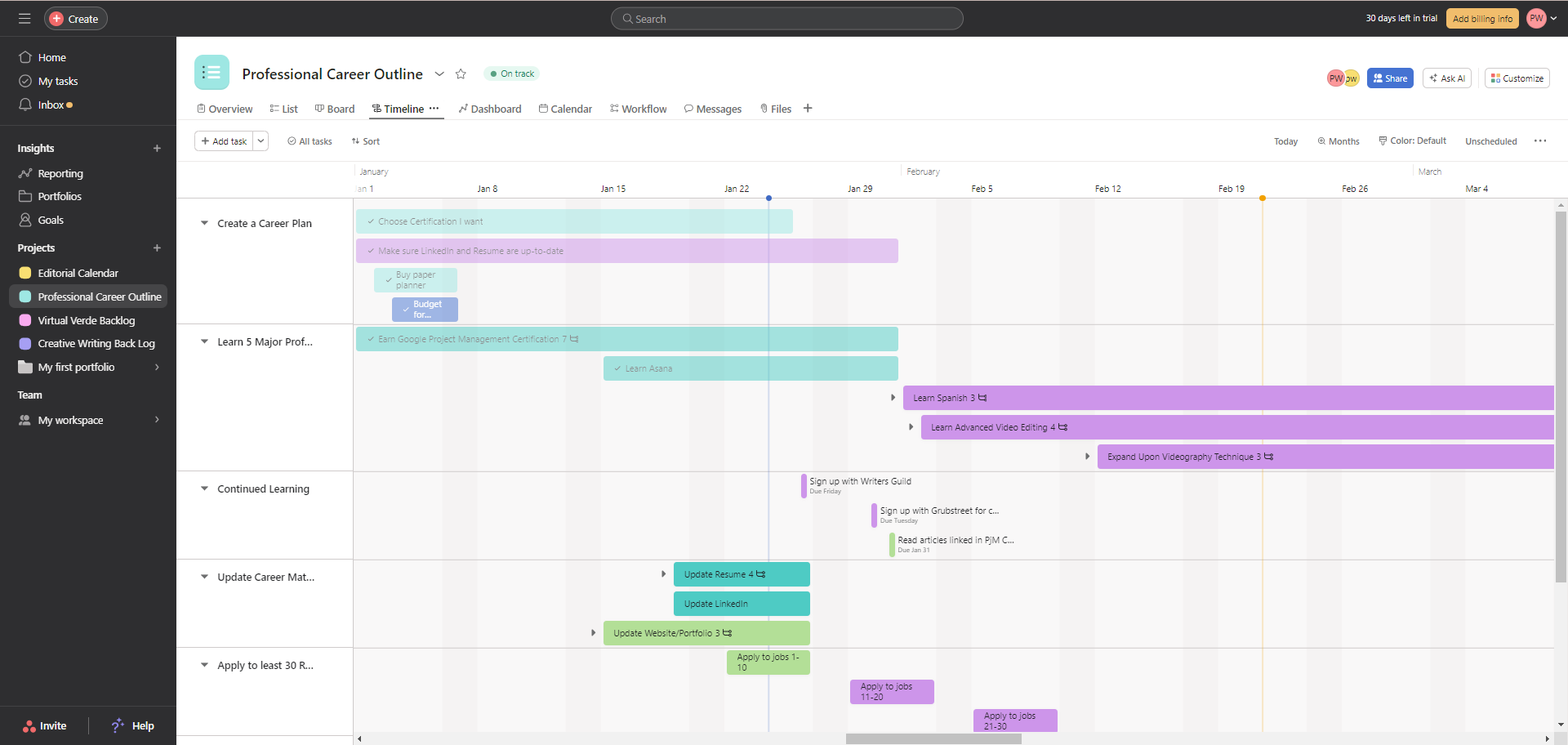The height and width of the screenshot is (745, 1568).
Task: Click the project list icon thumbnail
Action: (x=212, y=73)
